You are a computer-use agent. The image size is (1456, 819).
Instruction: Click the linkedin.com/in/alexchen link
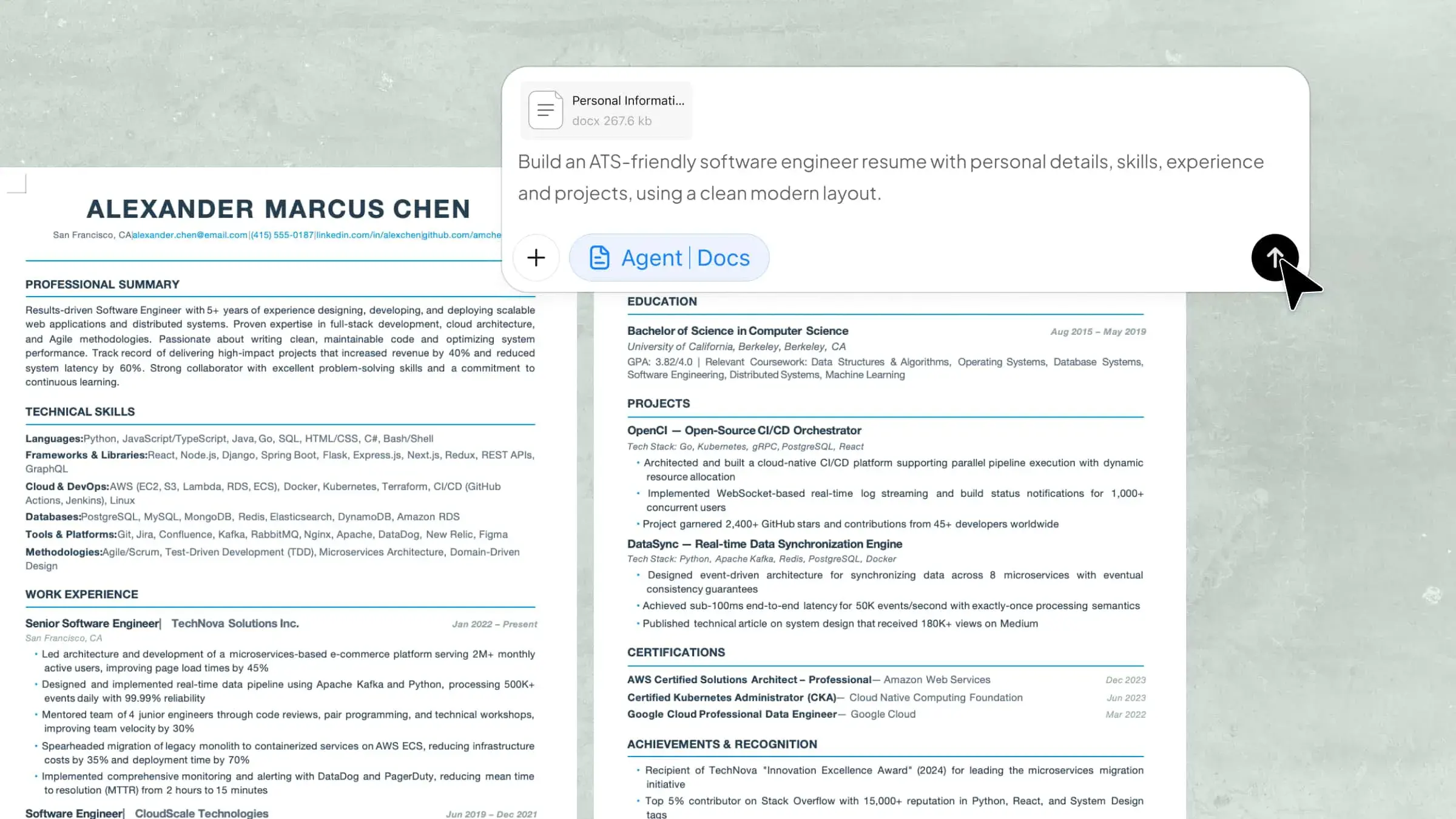(368, 235)
